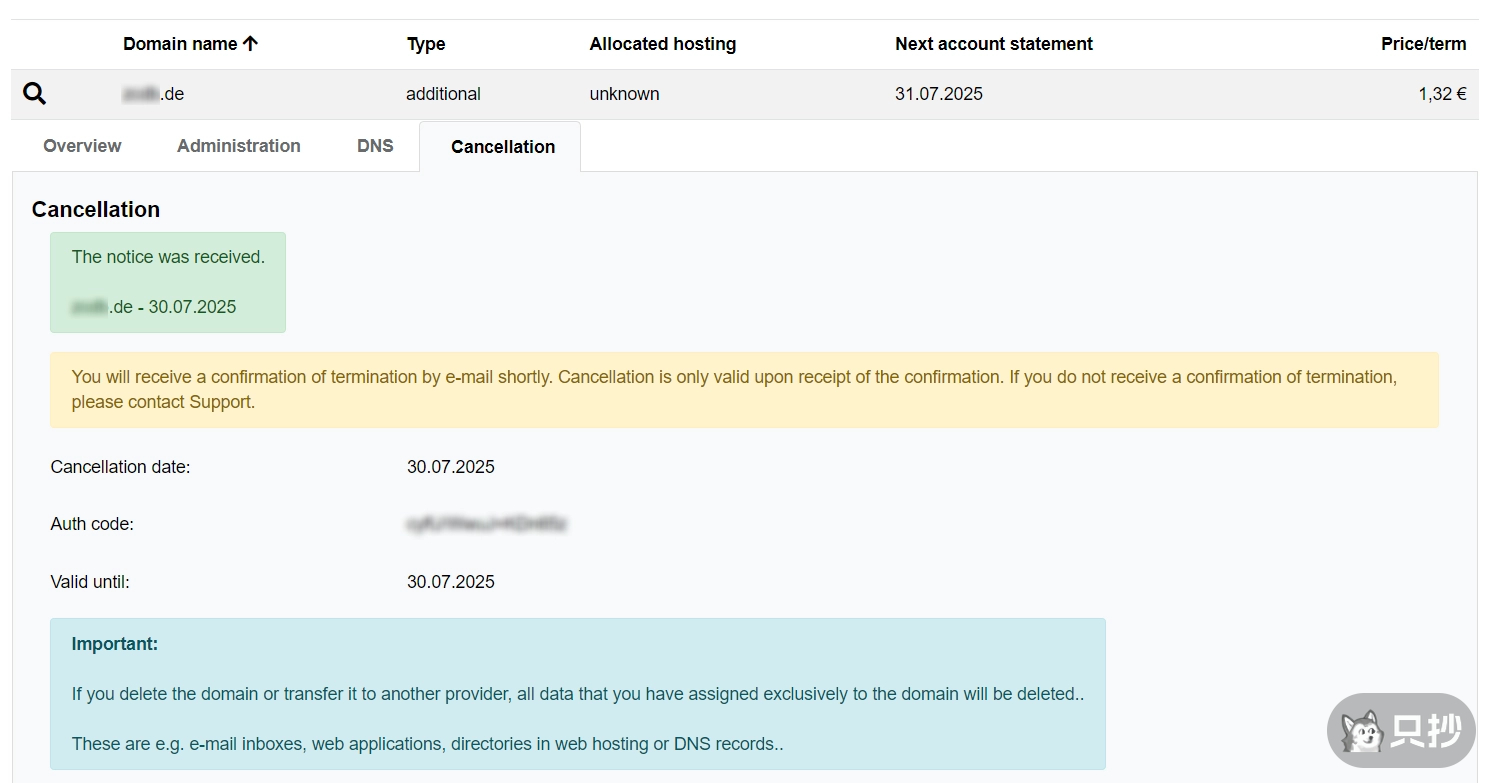Click the blue Important information box
Image resolution: width=1491 pixels, height=783 pixels.
pyautogui.click(x=577, y=693)
